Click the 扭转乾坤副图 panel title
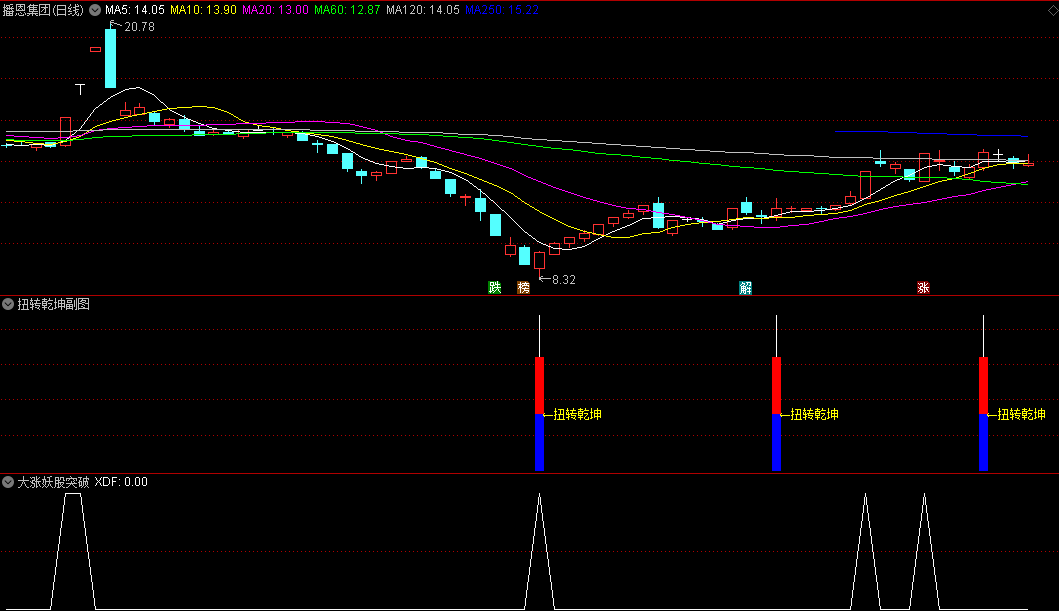 (x=53, y=304)
